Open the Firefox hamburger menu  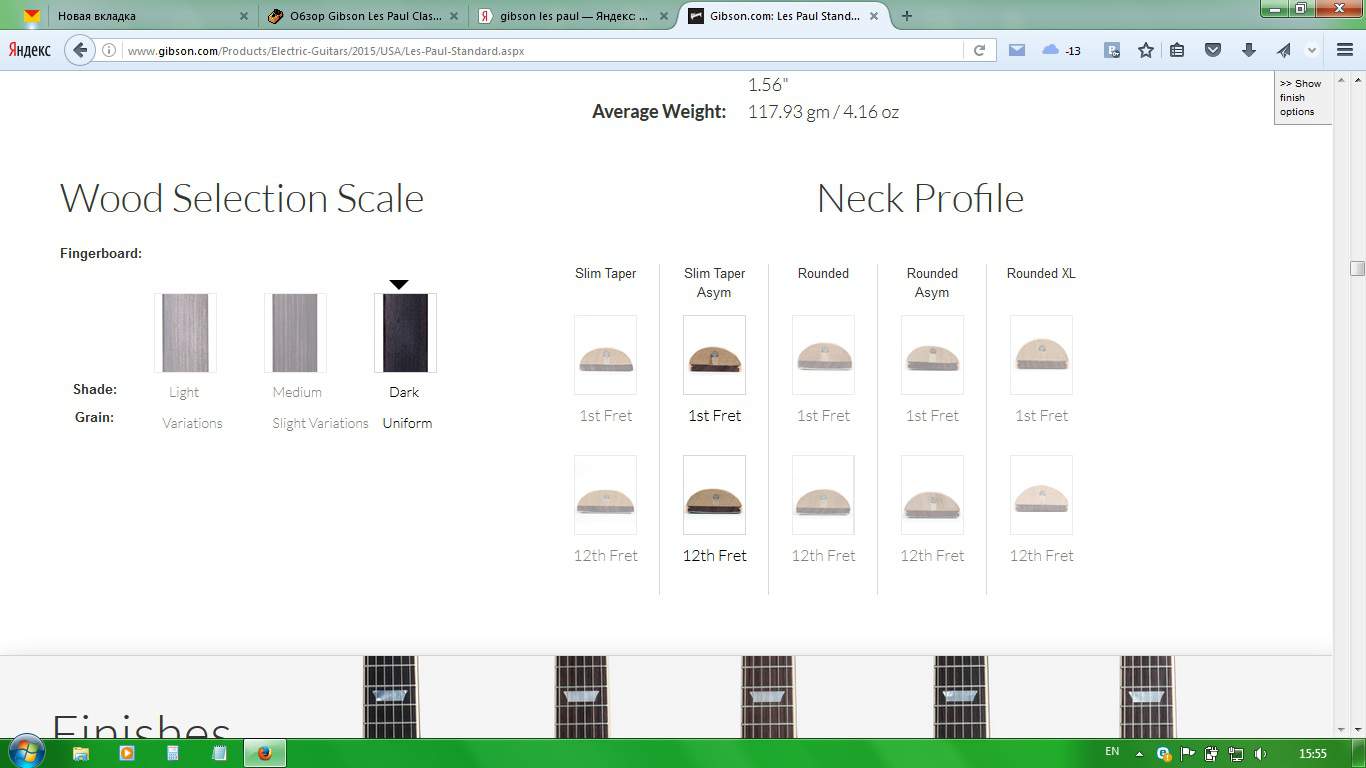(x=1345, y=50)
